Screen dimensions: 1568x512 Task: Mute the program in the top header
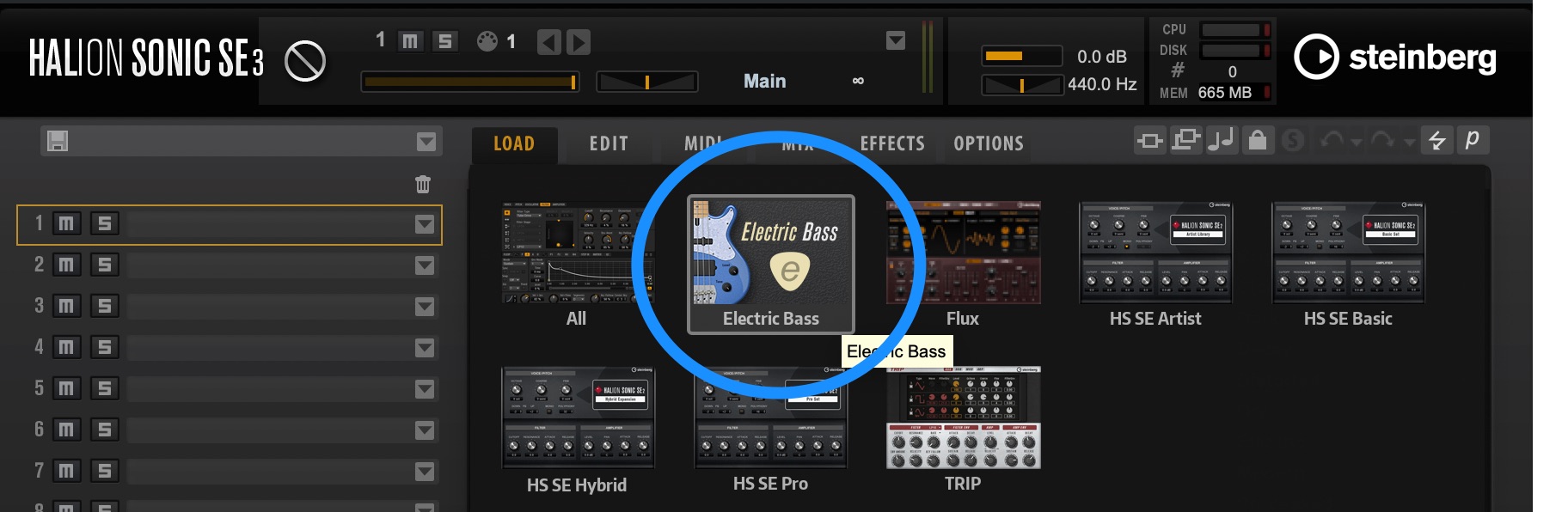click(x=411, y=41)
